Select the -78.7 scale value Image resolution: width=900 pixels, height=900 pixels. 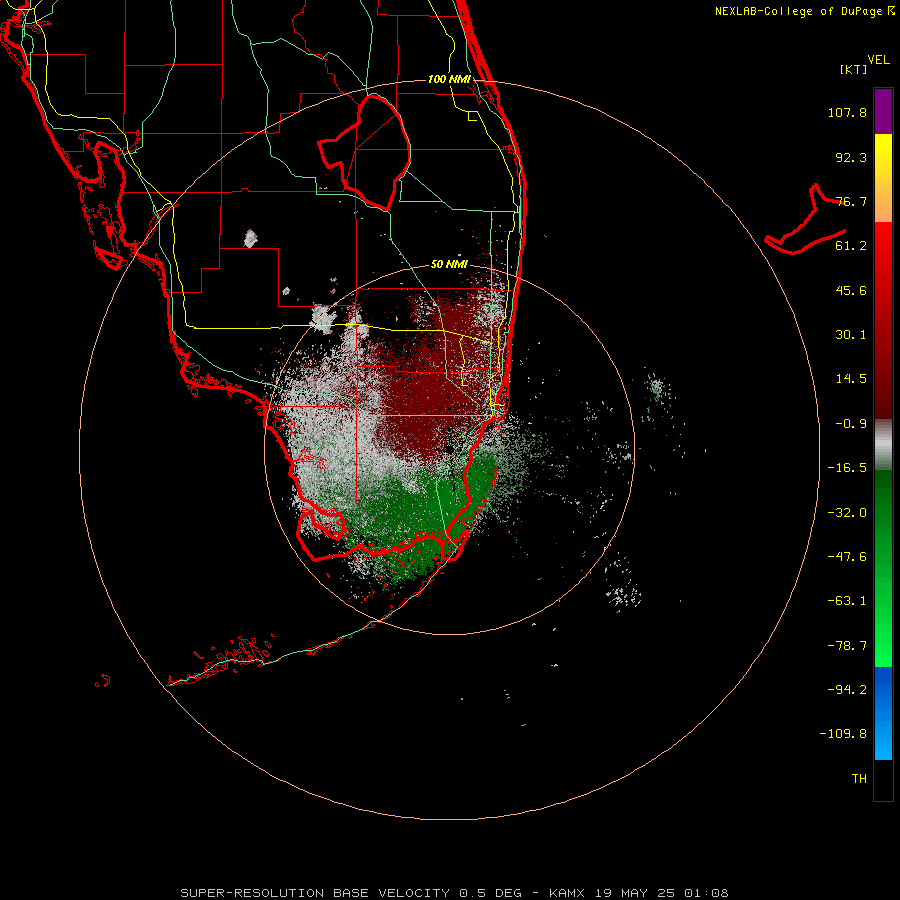tap(847, 646)
